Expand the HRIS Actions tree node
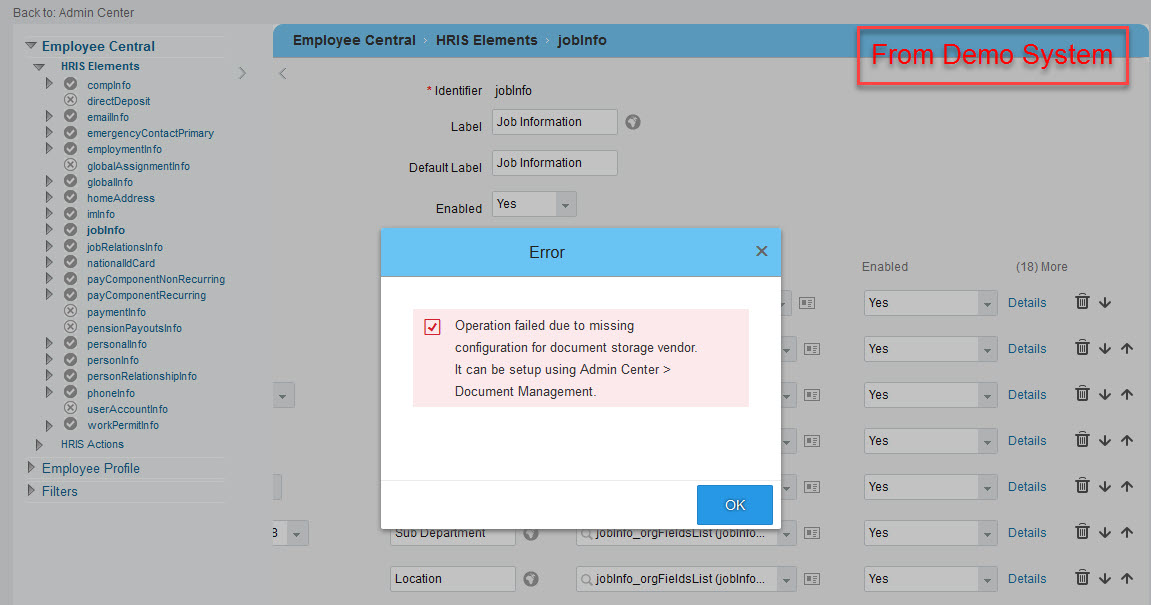 tap(40, 444)
